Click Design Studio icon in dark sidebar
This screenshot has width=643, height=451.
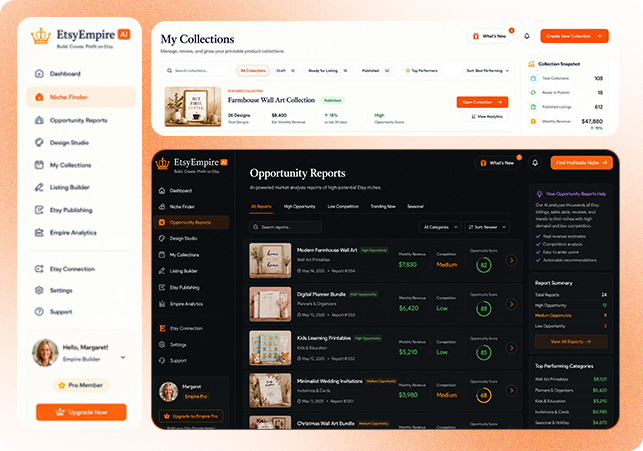(162, 238)
